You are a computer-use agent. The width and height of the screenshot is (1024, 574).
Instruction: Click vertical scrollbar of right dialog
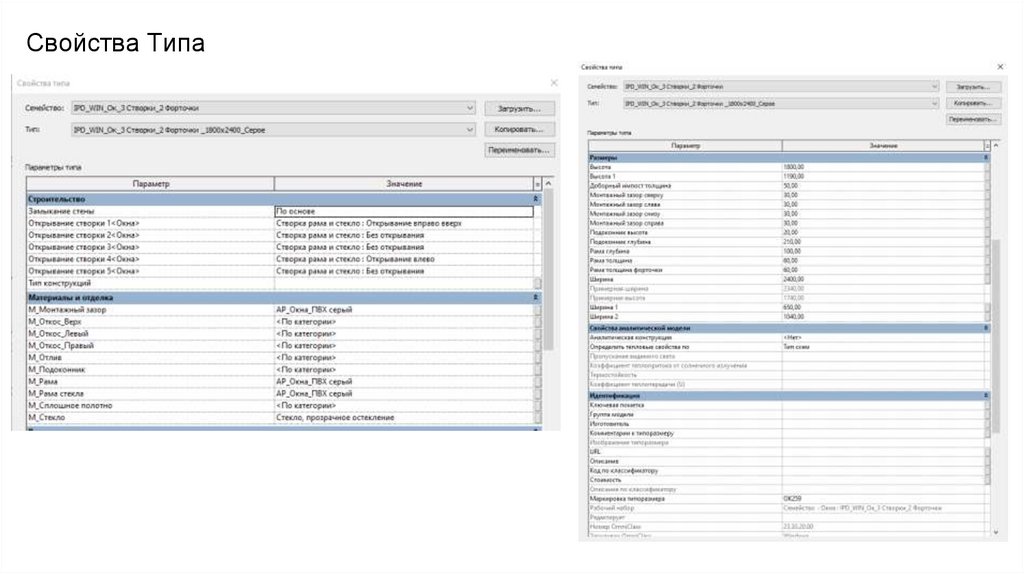(995, 300)
